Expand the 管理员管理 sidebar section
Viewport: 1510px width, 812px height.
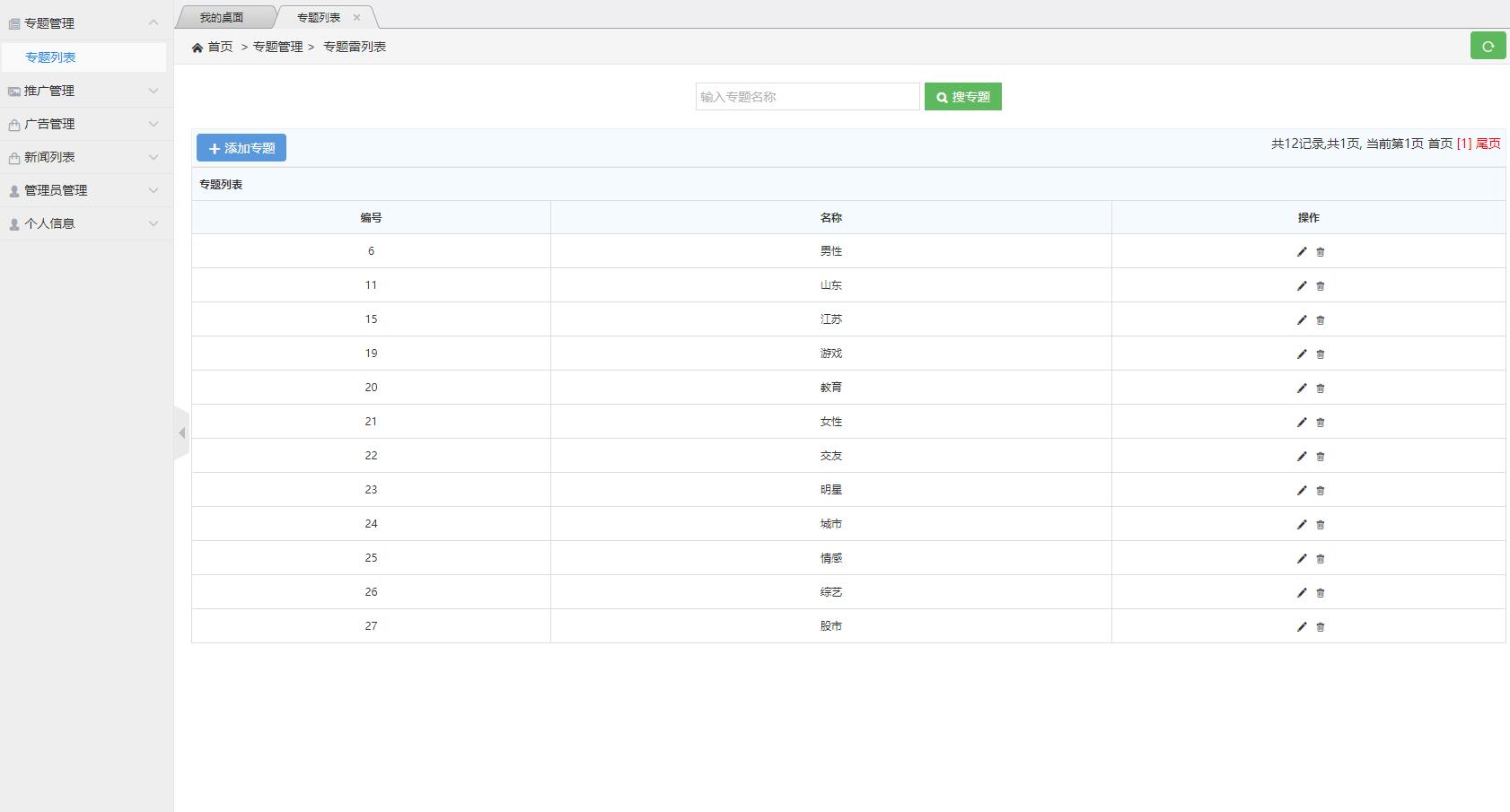(86, 190)
